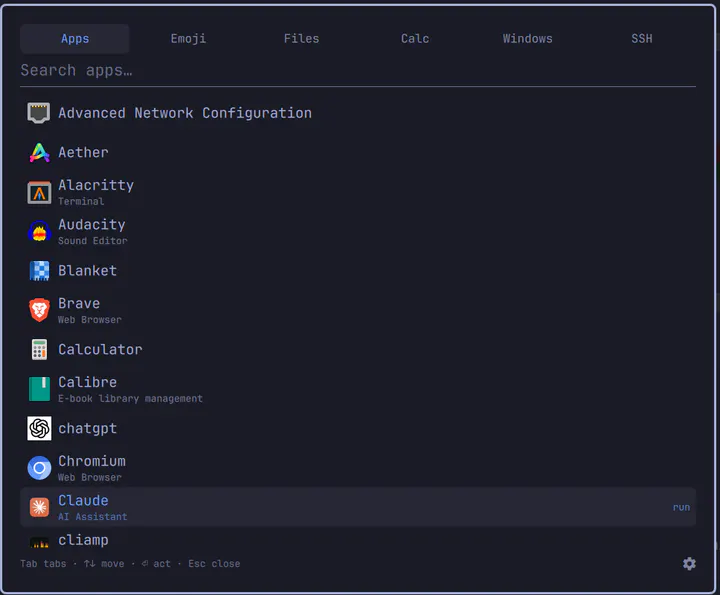Choose the cliamp entry name

pyautogui.click(x=83, y=540)
